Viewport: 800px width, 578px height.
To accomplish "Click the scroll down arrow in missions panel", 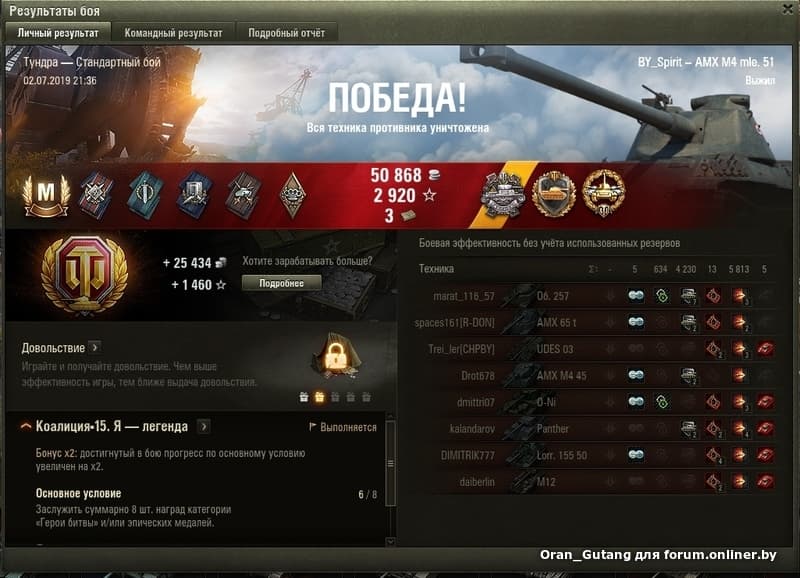I will (391, 542).
